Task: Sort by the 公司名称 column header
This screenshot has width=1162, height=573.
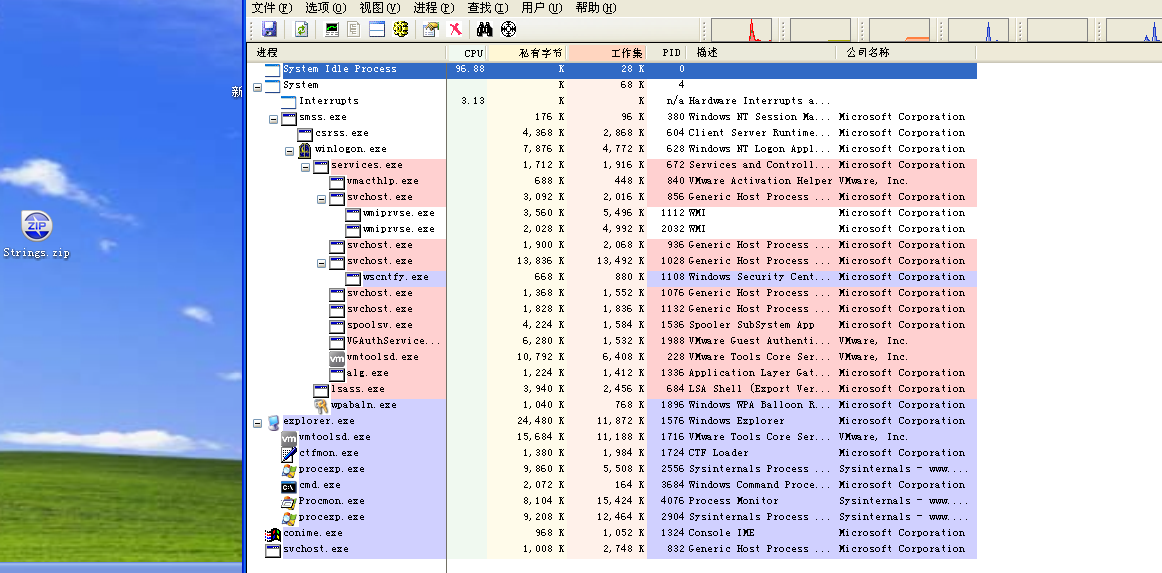Action: click(906, 53)
